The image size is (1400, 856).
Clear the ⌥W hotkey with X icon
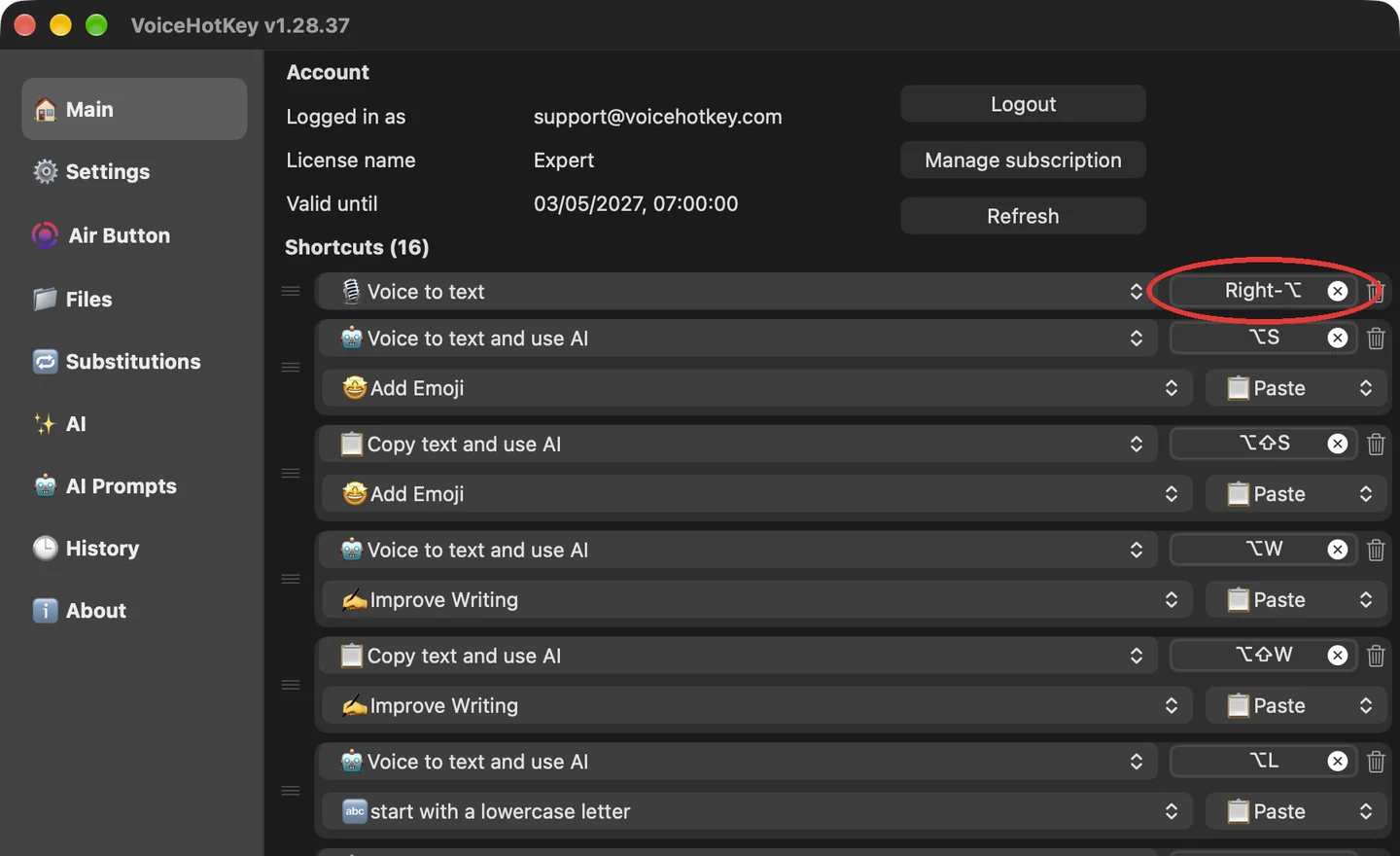(x=1338, y=550)
